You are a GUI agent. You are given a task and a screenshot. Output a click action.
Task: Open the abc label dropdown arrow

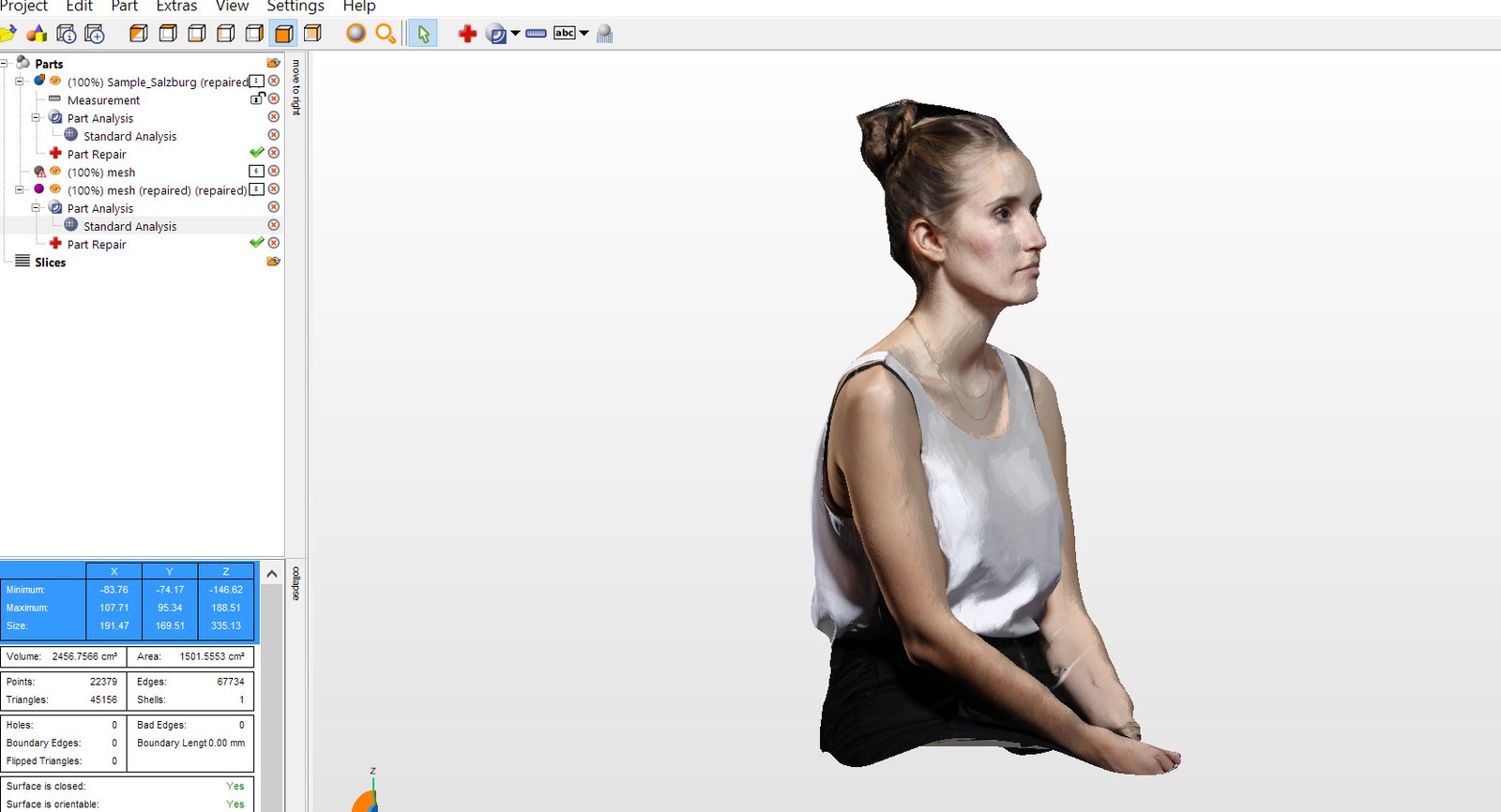(584, 34)
